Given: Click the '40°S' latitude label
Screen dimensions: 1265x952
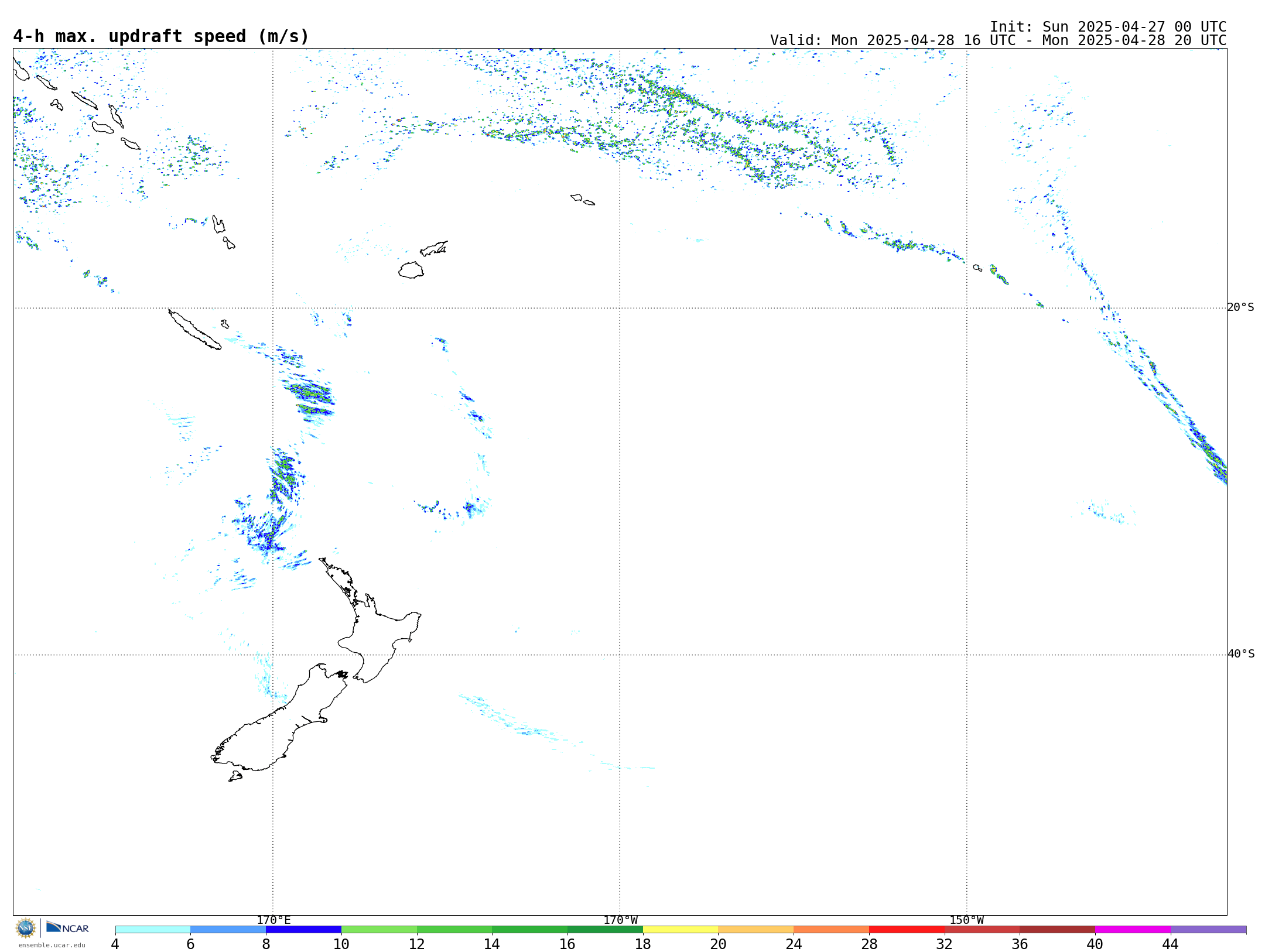Looking at the screenshot, I should [1241, 654].
